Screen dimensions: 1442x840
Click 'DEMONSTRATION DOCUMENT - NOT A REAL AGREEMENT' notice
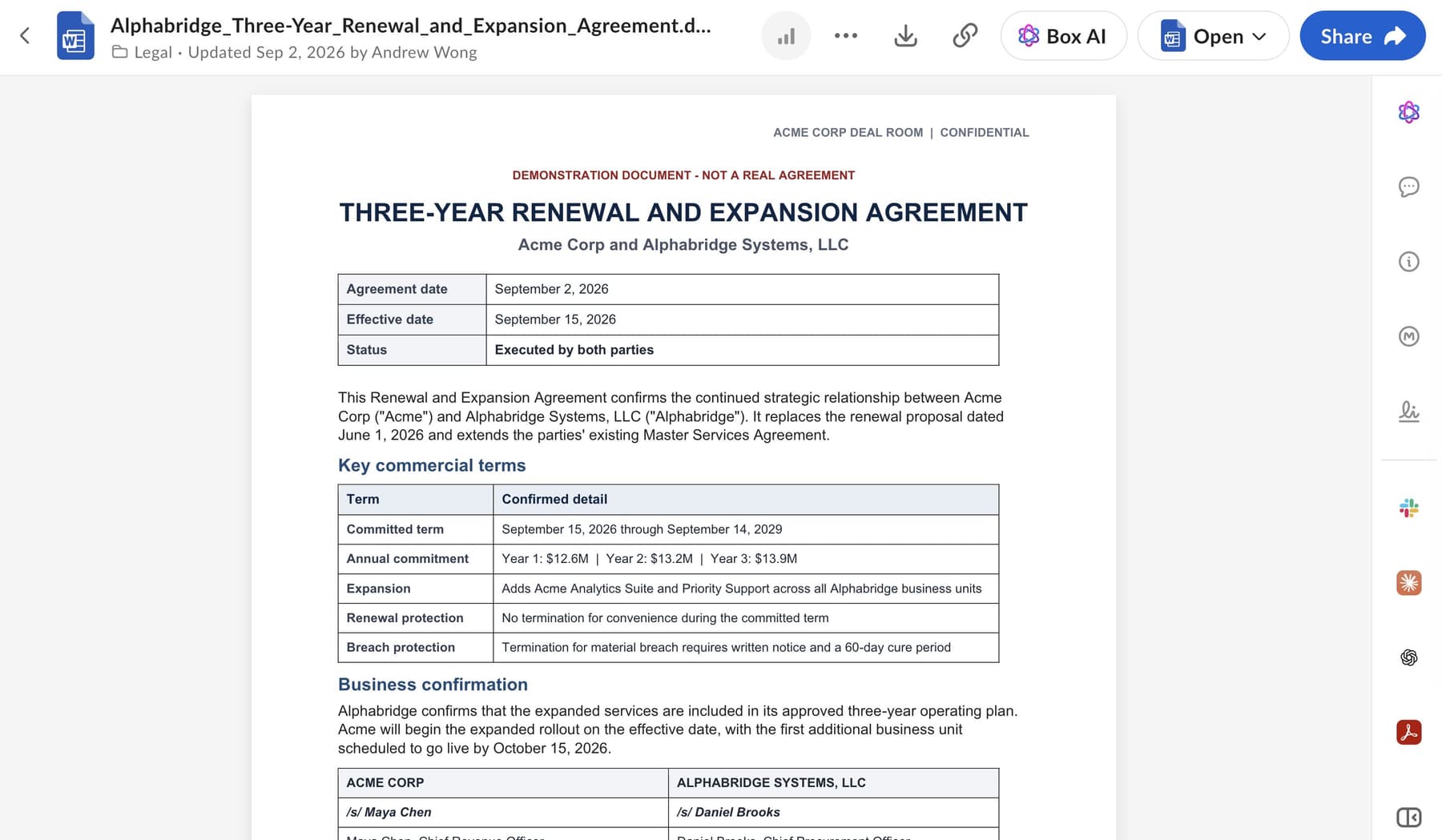click(683, 175)
